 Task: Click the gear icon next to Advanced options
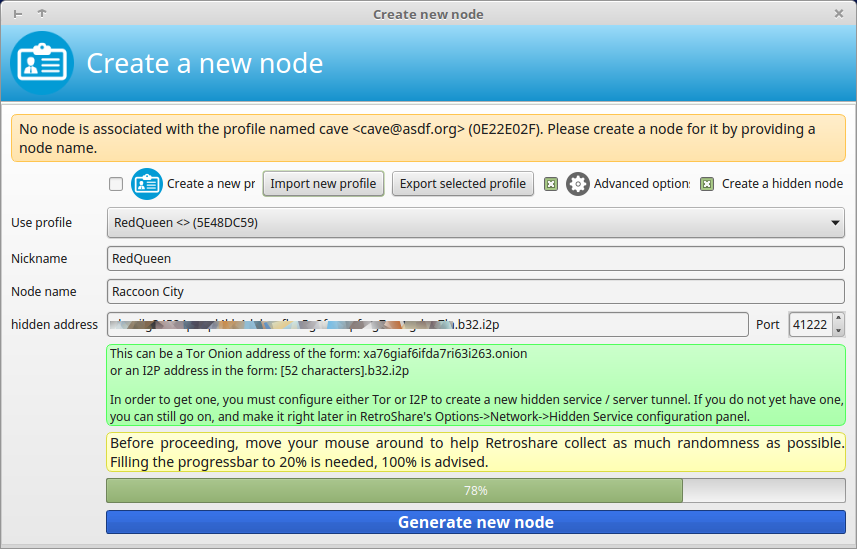click(577, 184)
